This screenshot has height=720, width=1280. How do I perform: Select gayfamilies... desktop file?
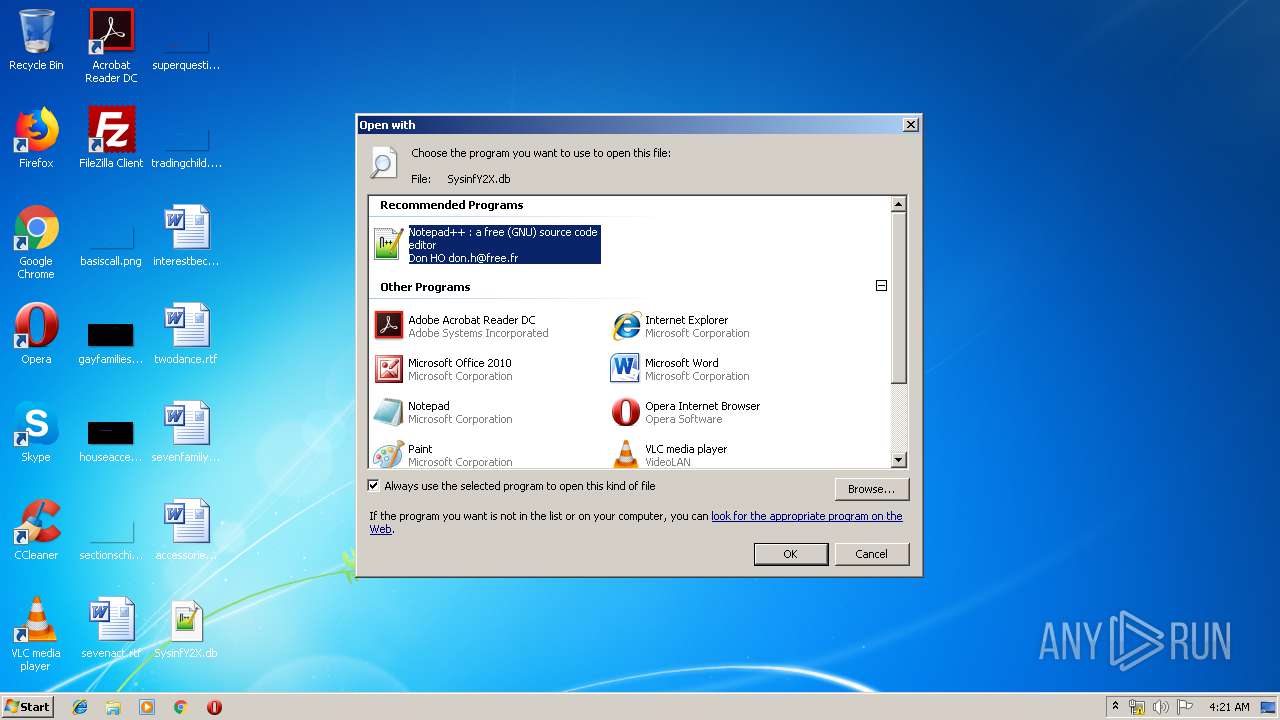coord(111,344)
